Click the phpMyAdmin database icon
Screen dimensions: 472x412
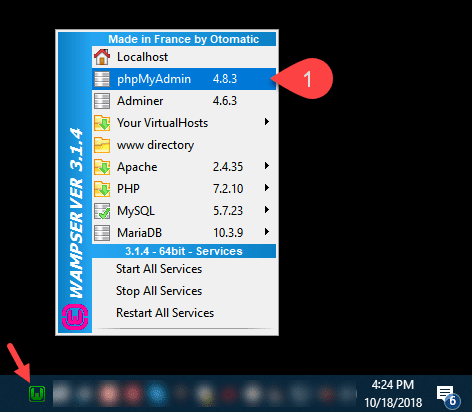102,79
